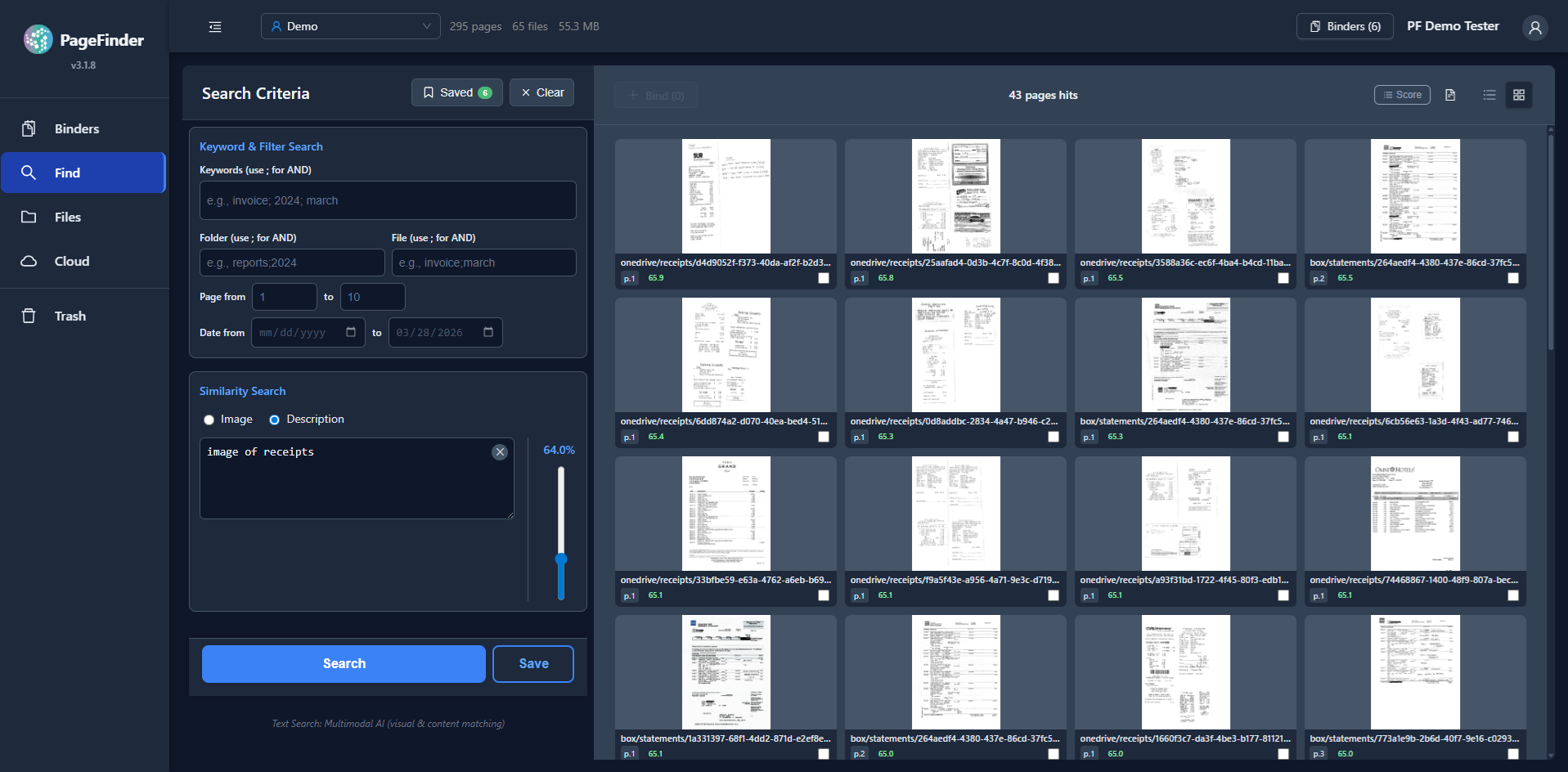
Task: Open the Score sort dropdown
Action: [x=1401, y=95]
